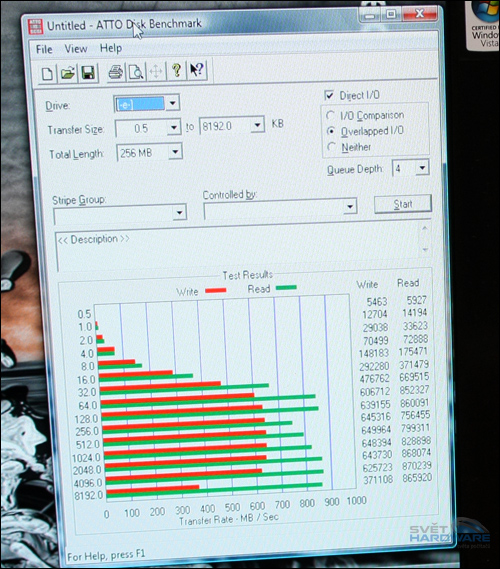Maximize the ATTO Disk Benchmark window

coord(391,15)
